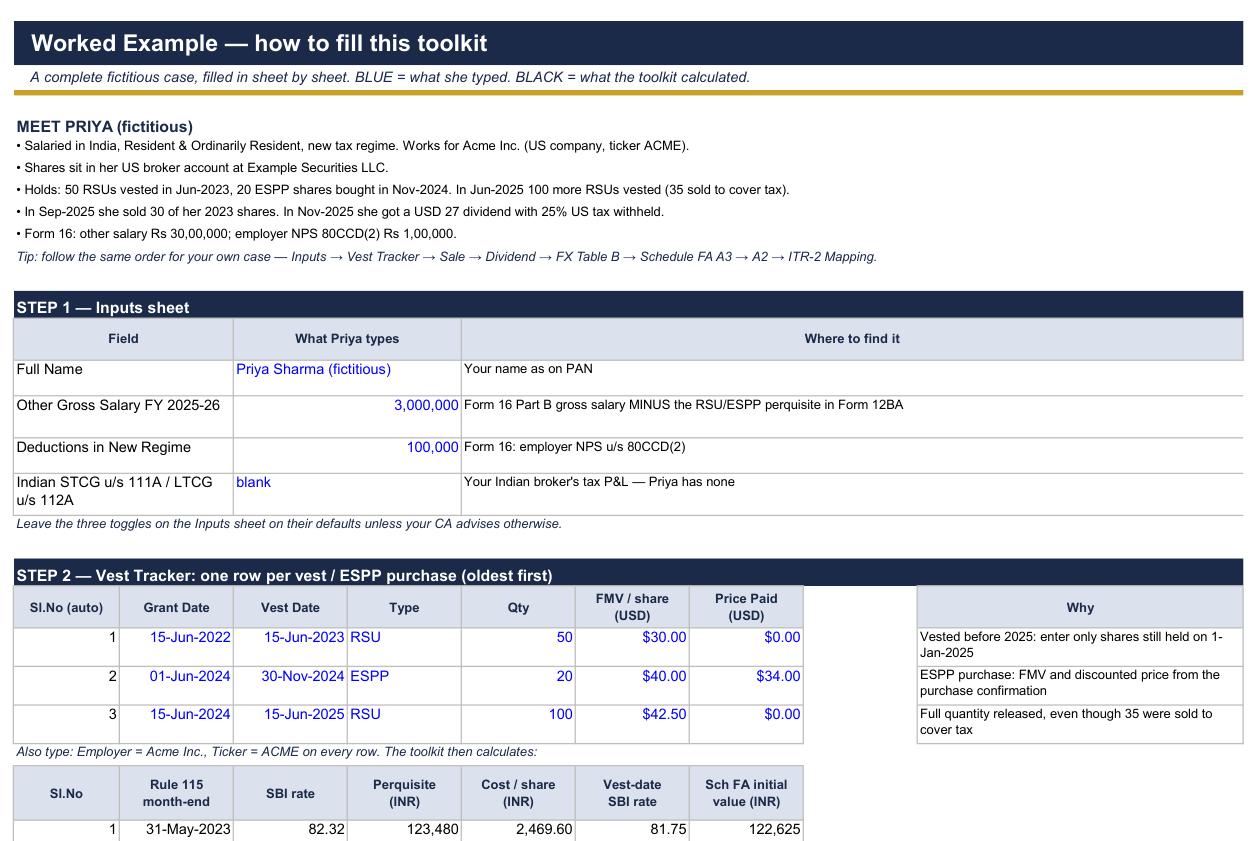The image size is (1260, 841).
Task: Click the 3,000,000 salary value cell
Action: (347, 417)
